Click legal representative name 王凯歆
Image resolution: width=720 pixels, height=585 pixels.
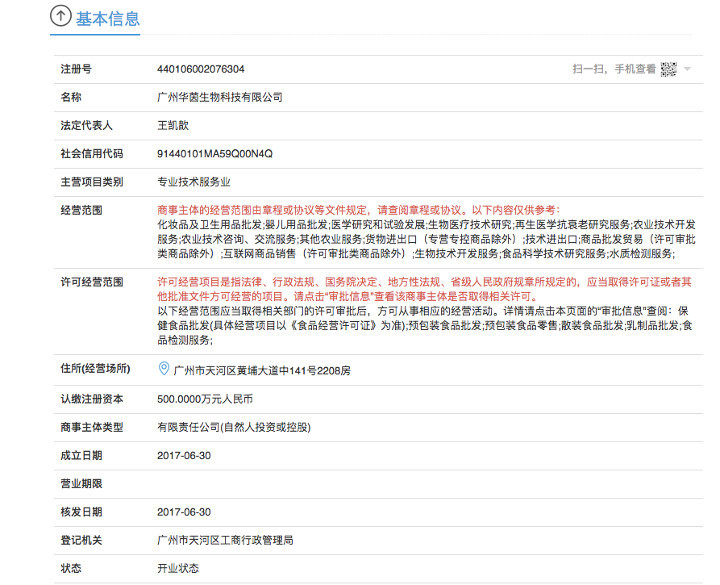click(x=173, y=125)
